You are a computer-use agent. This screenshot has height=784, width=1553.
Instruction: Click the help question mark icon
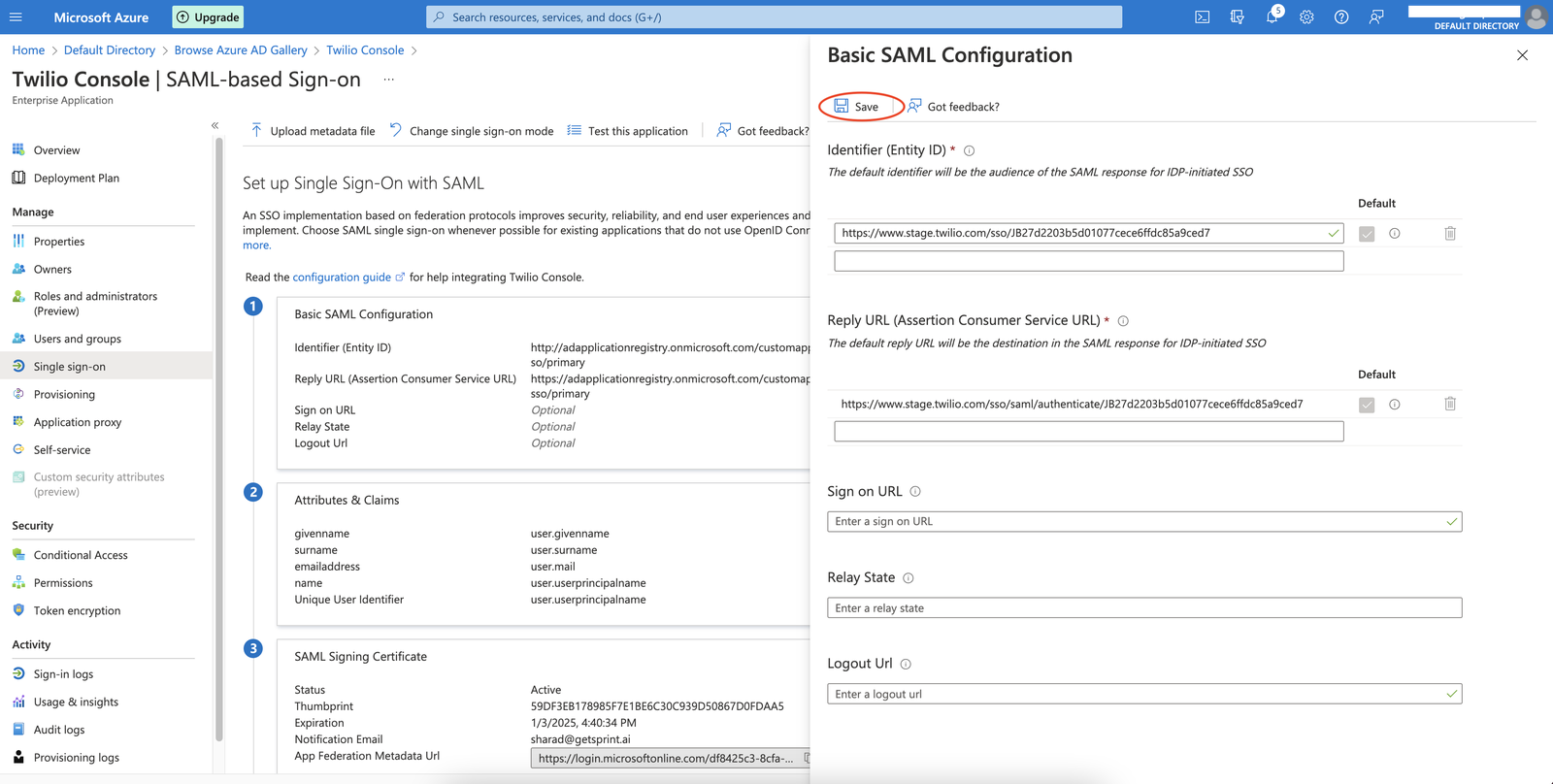(x=1341, y=17)
